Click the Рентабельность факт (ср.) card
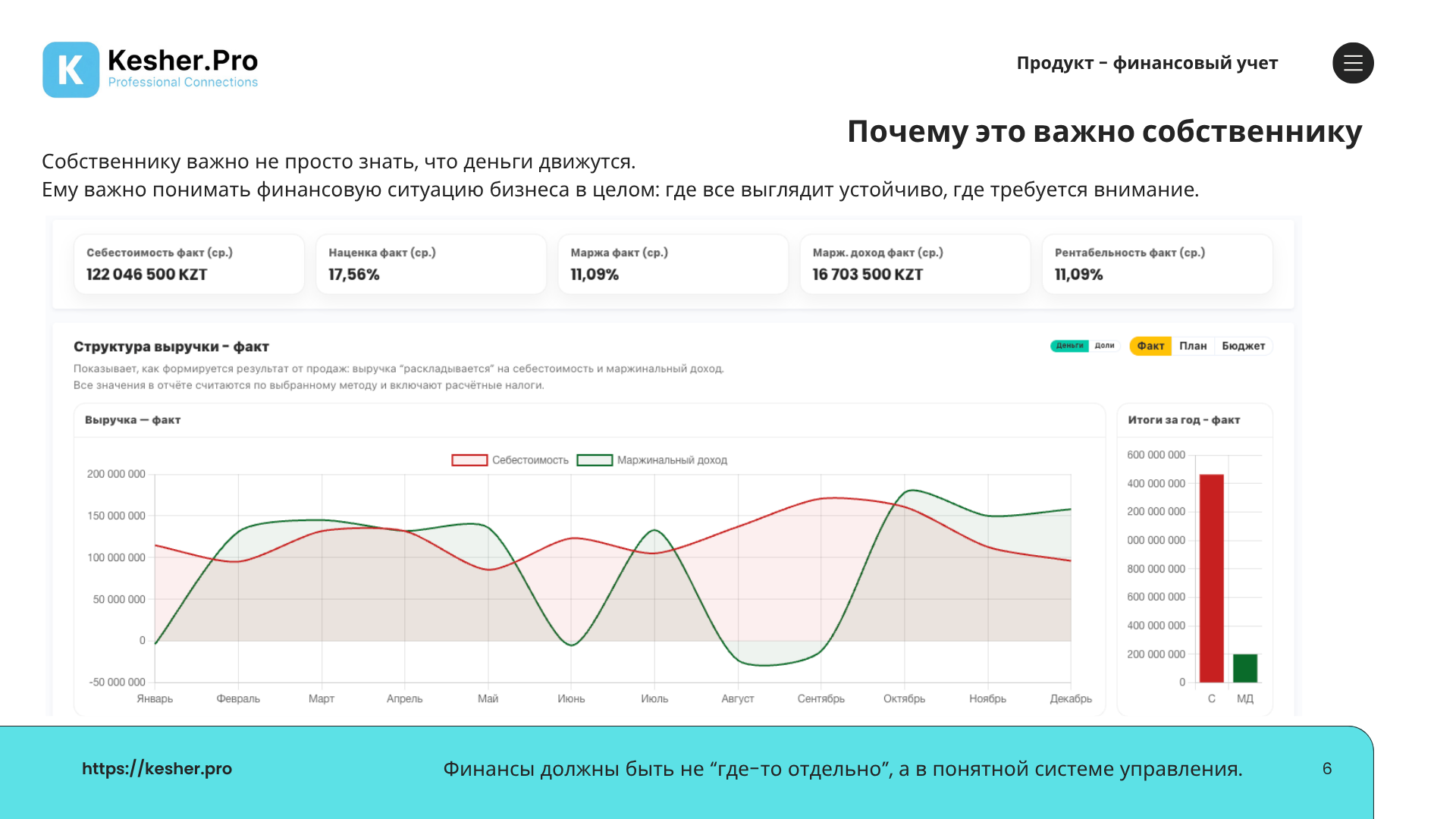 click(x=1157, y=264)
